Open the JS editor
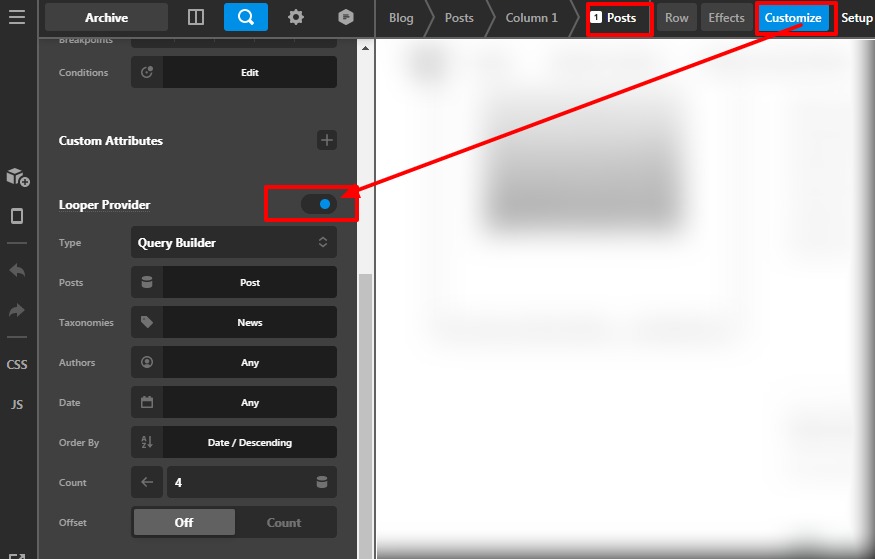875x559 pixels. coord(17,404)
